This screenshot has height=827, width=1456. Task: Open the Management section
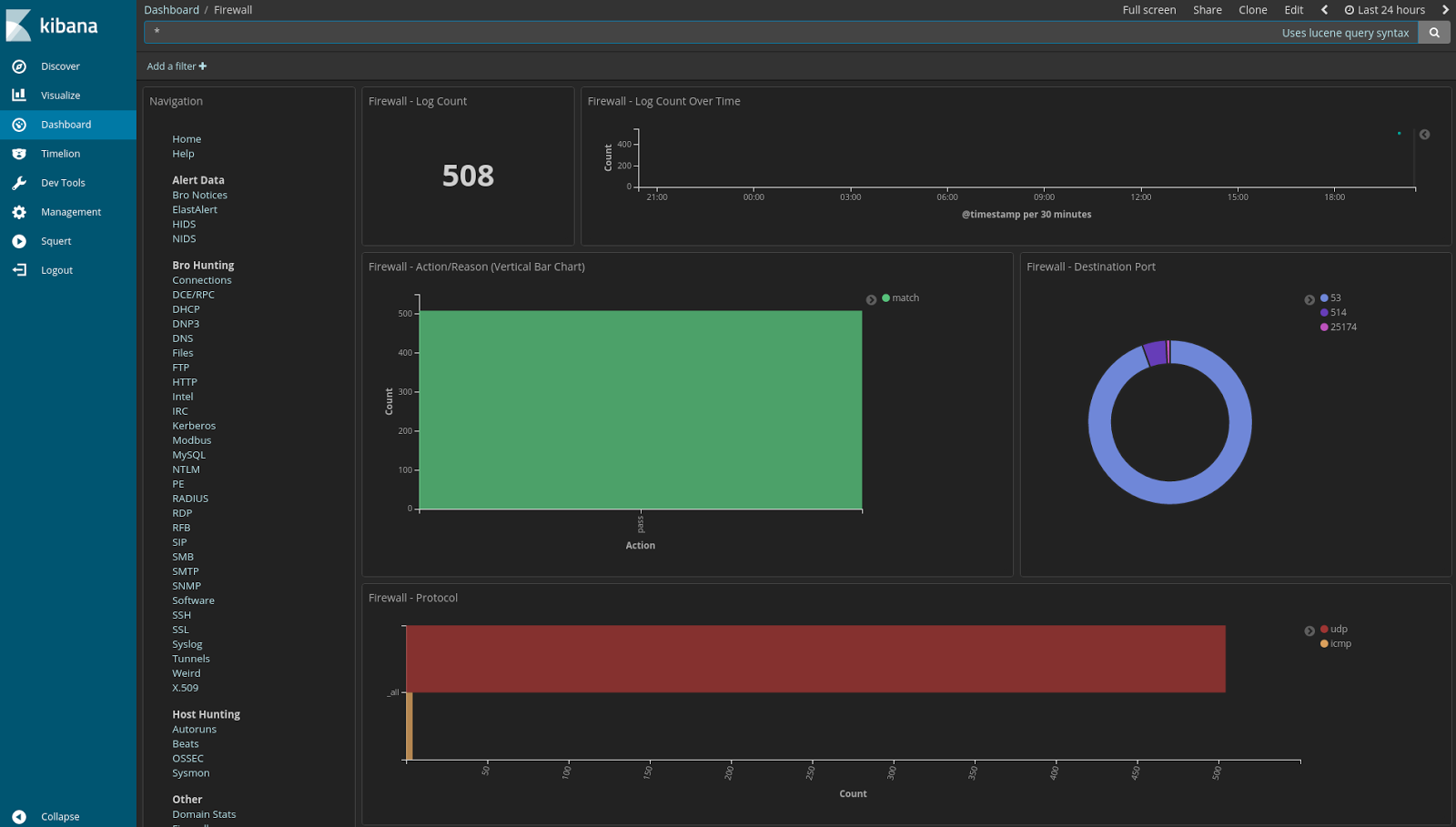click(70, 211)
